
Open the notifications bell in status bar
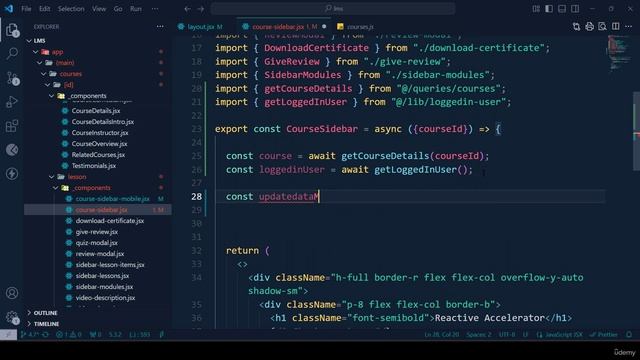point(629,335)
